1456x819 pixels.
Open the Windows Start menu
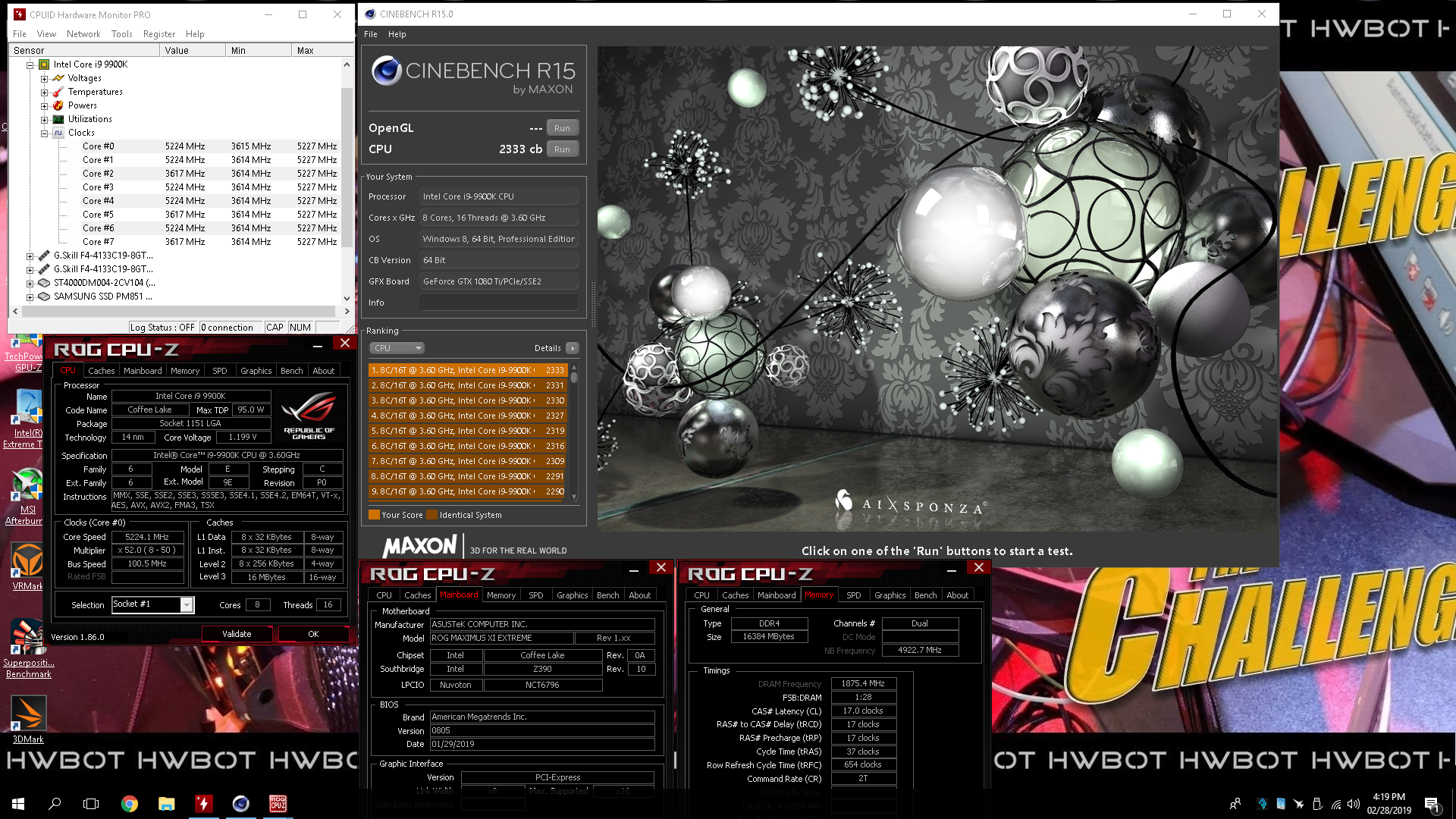pyautogui.click(x=18, y=803)
